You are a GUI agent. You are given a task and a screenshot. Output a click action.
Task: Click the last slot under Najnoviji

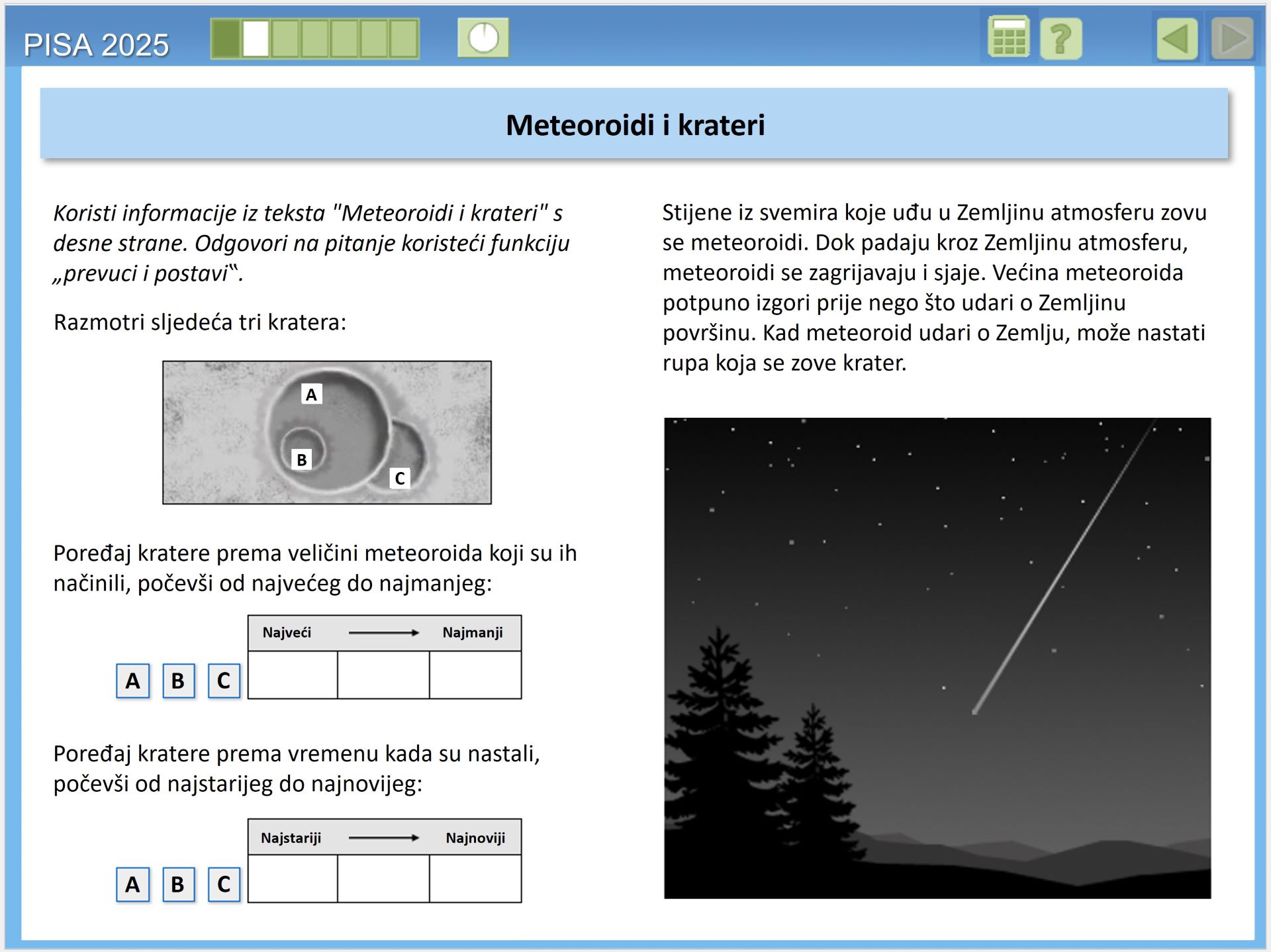click(x=475, y=879)
